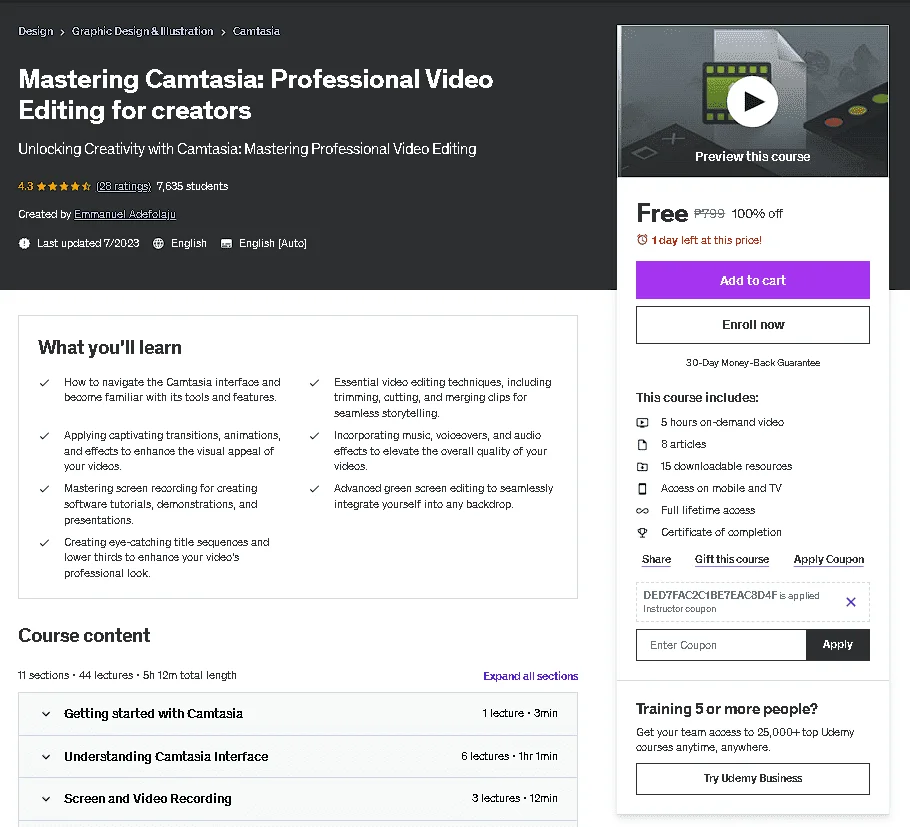Click the 'Course content' heading

[84, 635]
